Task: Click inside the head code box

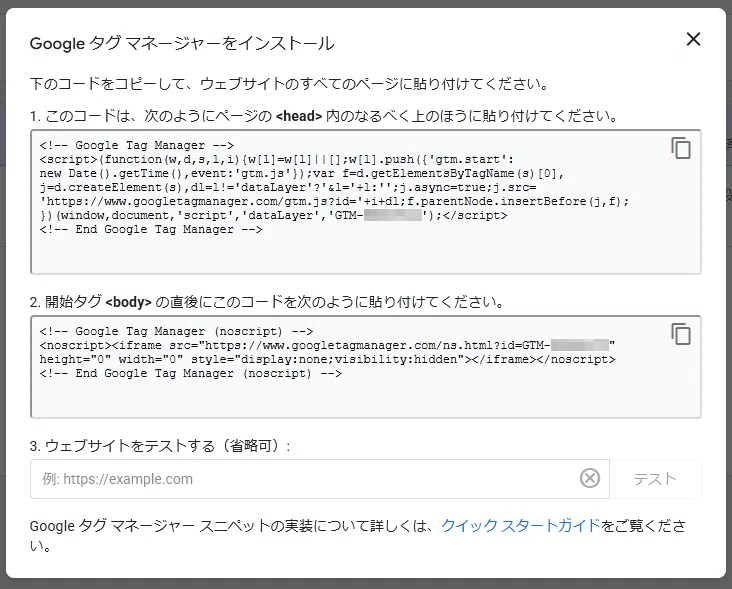Action: pos(366,202)
